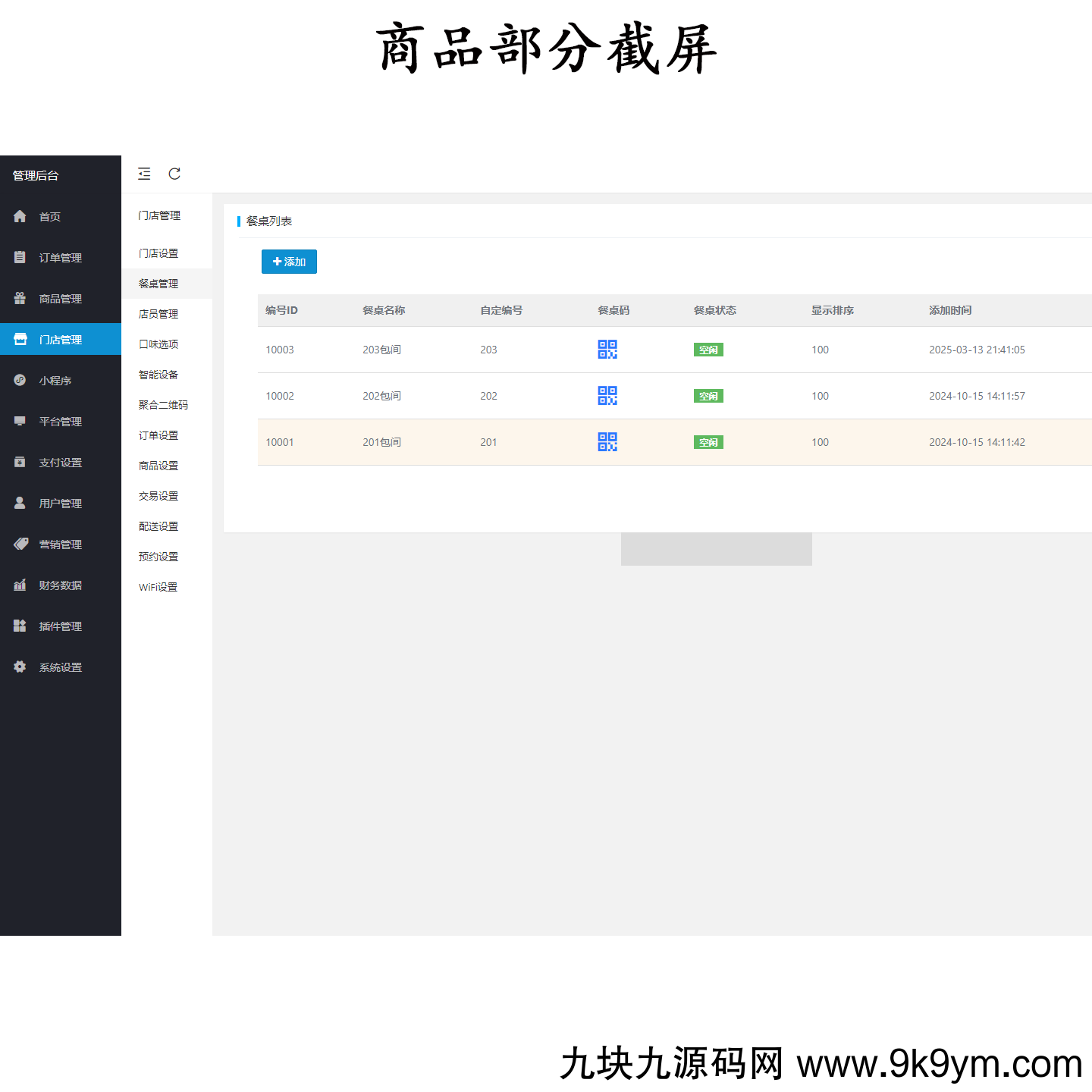Image resolution: width=1092 pixels, height=1092 pixels.
Task: Click the 系统设置 gear icon
Action: pos(20,667)
